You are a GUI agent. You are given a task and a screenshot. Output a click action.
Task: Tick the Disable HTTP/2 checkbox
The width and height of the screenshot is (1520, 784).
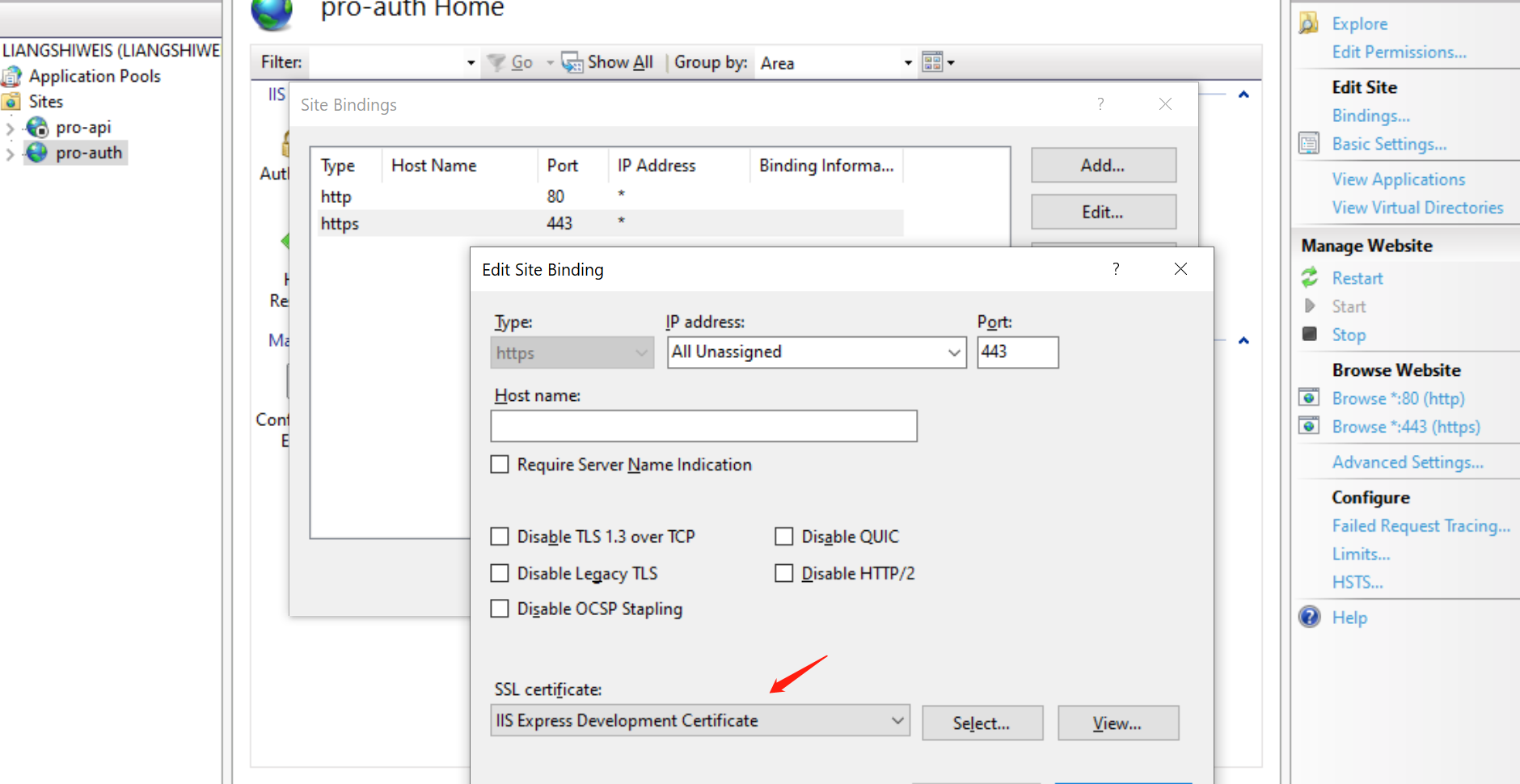coord(783,573)
